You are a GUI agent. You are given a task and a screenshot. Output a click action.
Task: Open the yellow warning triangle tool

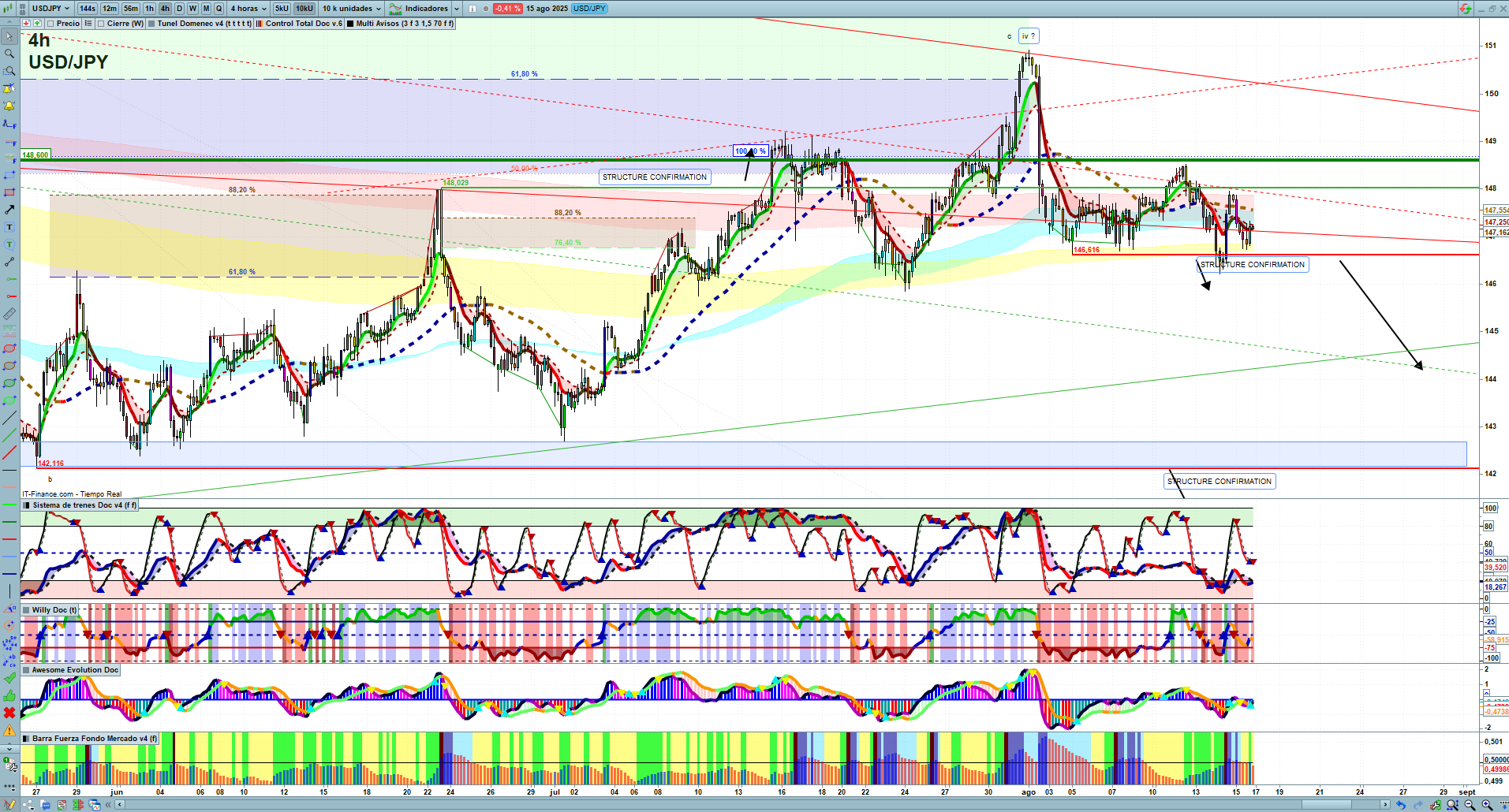pos(9,730)
